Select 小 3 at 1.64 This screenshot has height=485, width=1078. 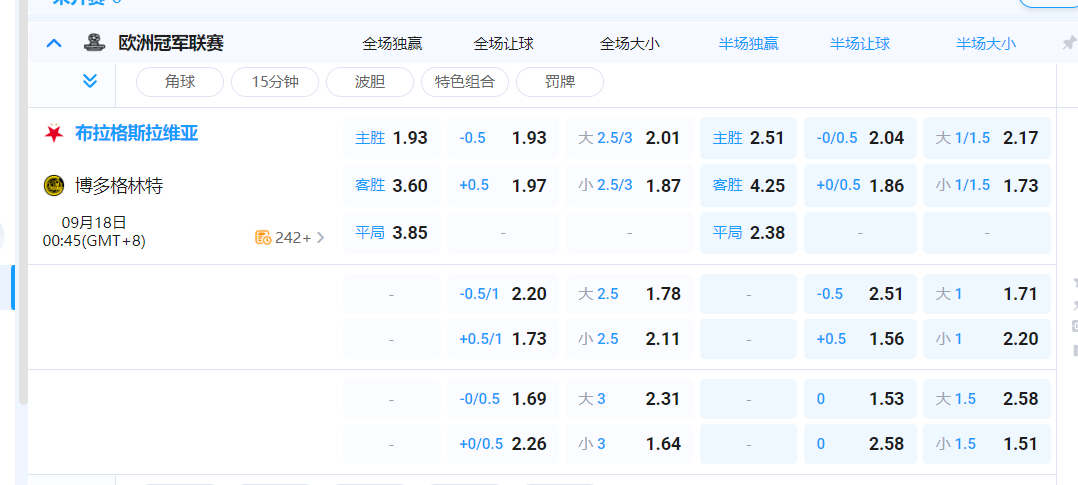[630, 444]
